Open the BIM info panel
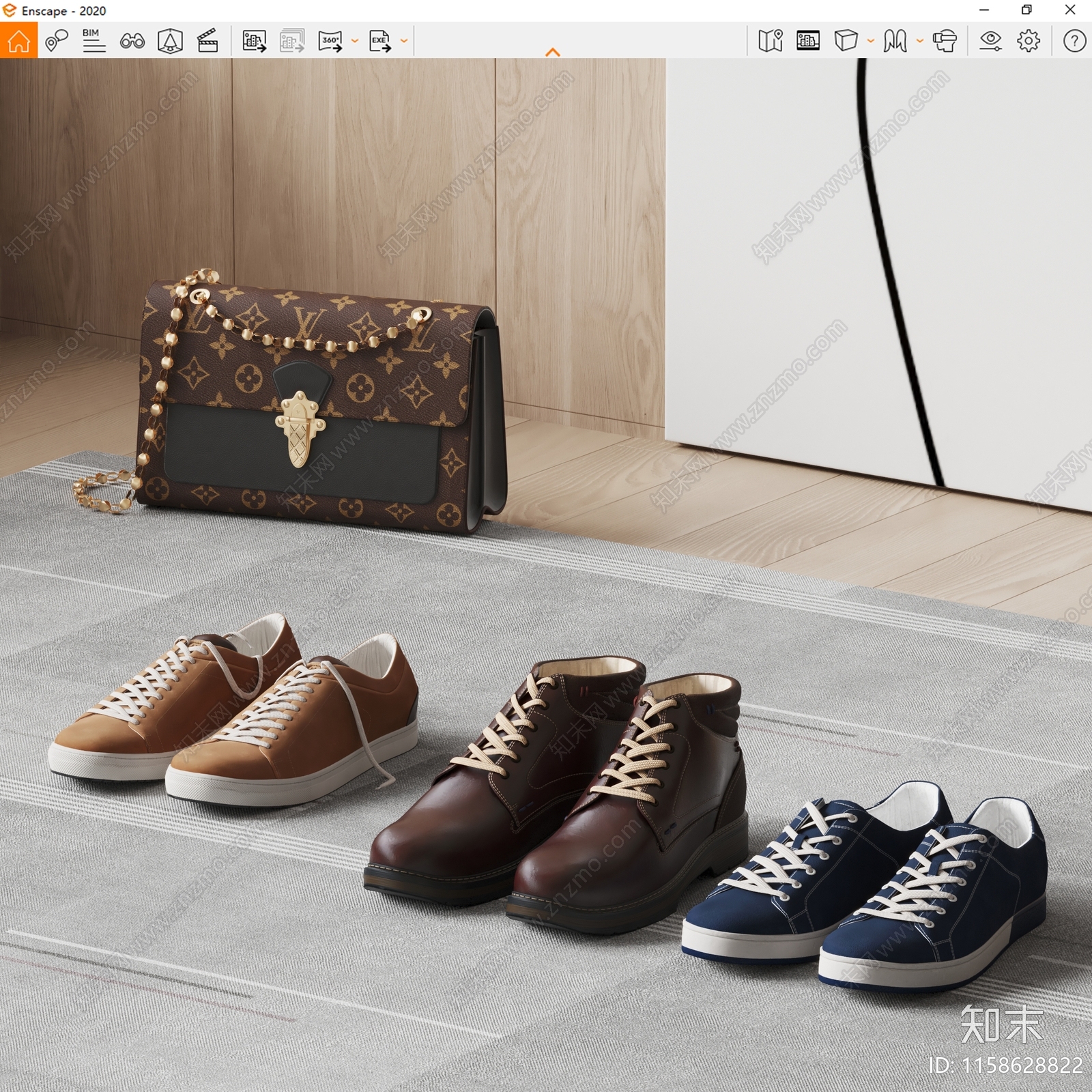Image resolution: width=1092 pixels, height=1092 pixels. pos(94,41)
